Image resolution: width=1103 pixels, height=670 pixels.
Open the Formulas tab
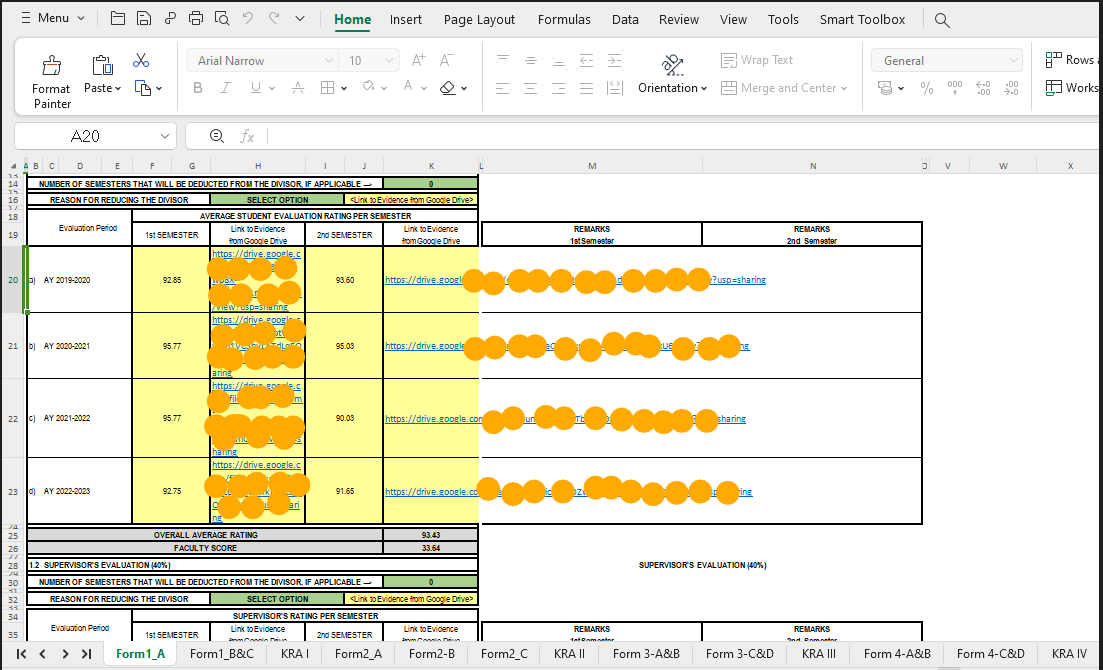point(564,20)
